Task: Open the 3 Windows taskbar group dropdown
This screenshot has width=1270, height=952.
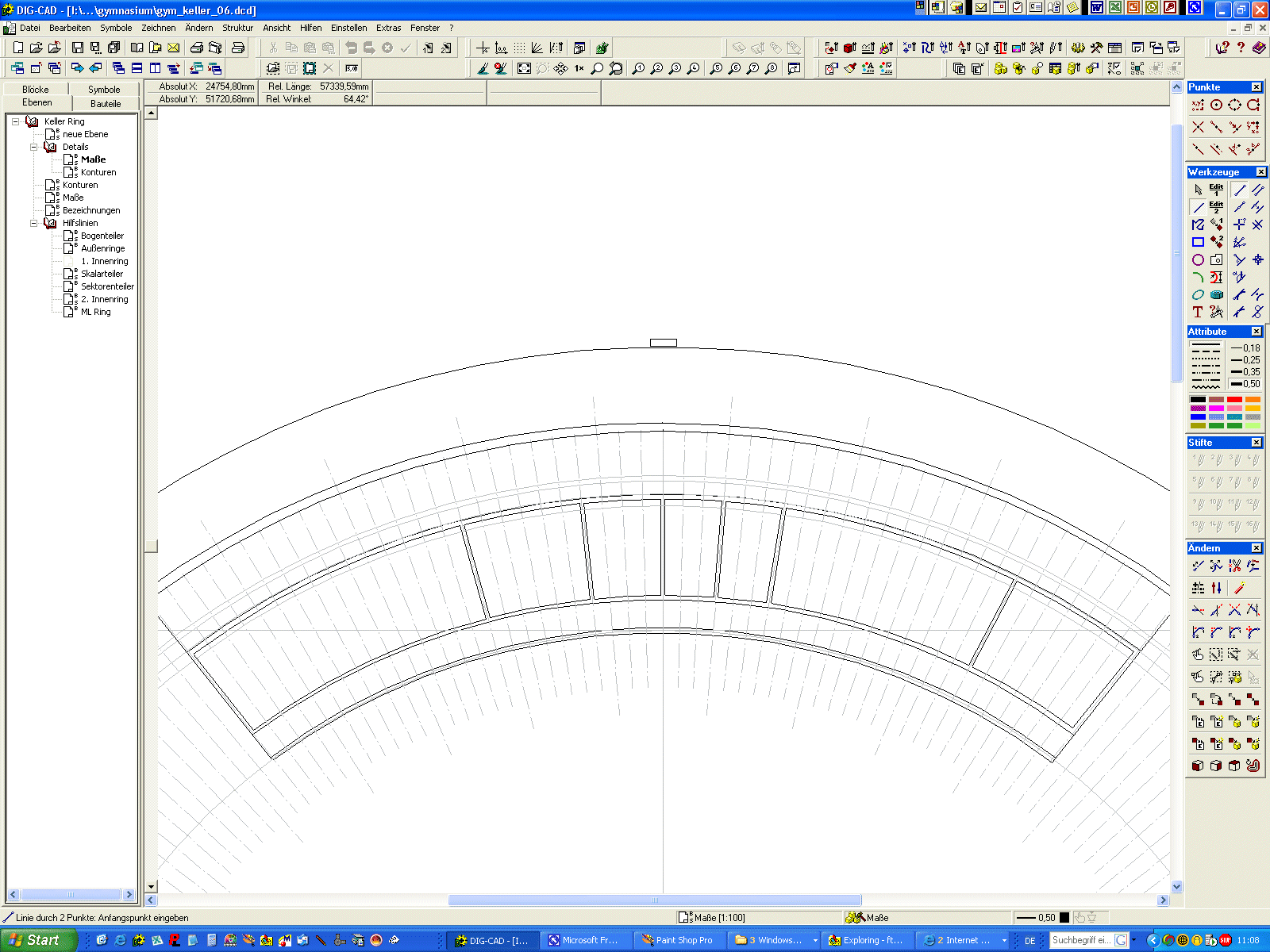Action: pyautogui.click(x=815, y=940)
